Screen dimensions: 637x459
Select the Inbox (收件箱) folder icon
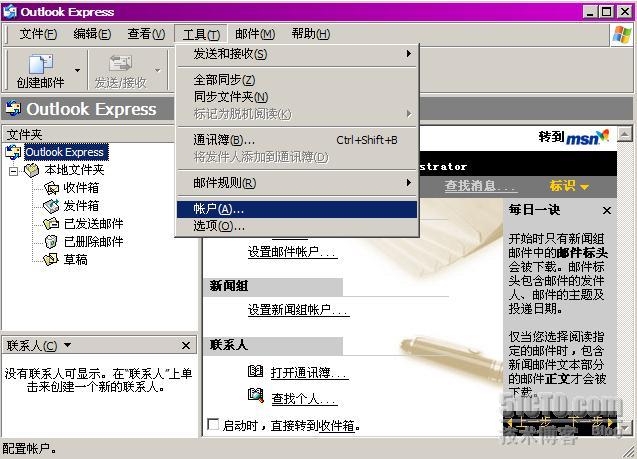tap(52, 188)
